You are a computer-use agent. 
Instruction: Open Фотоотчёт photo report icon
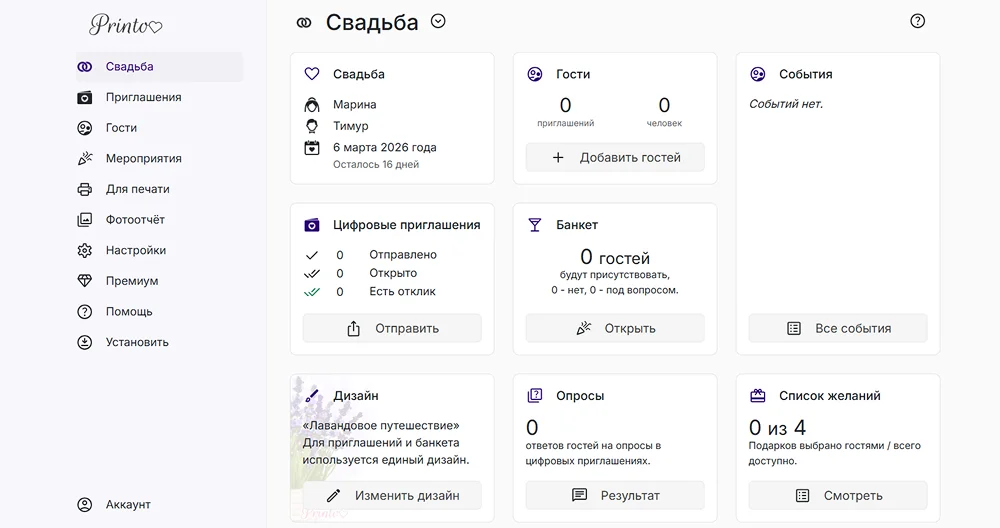coord(85,220)
